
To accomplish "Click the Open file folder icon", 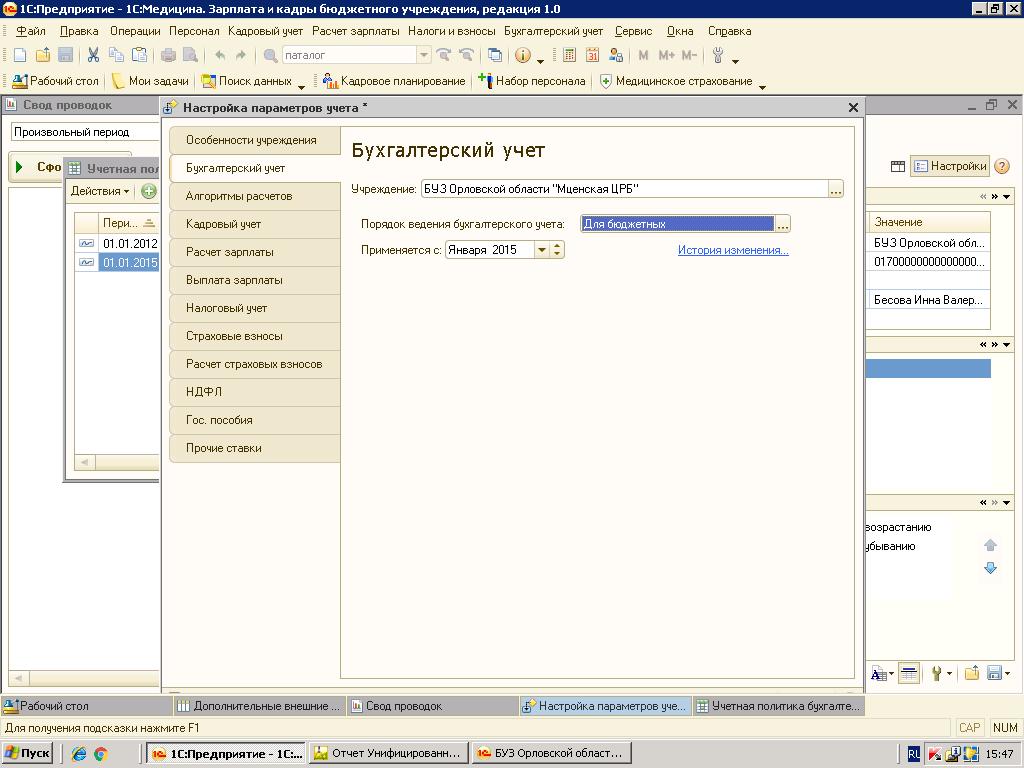I will coord(43,56).
